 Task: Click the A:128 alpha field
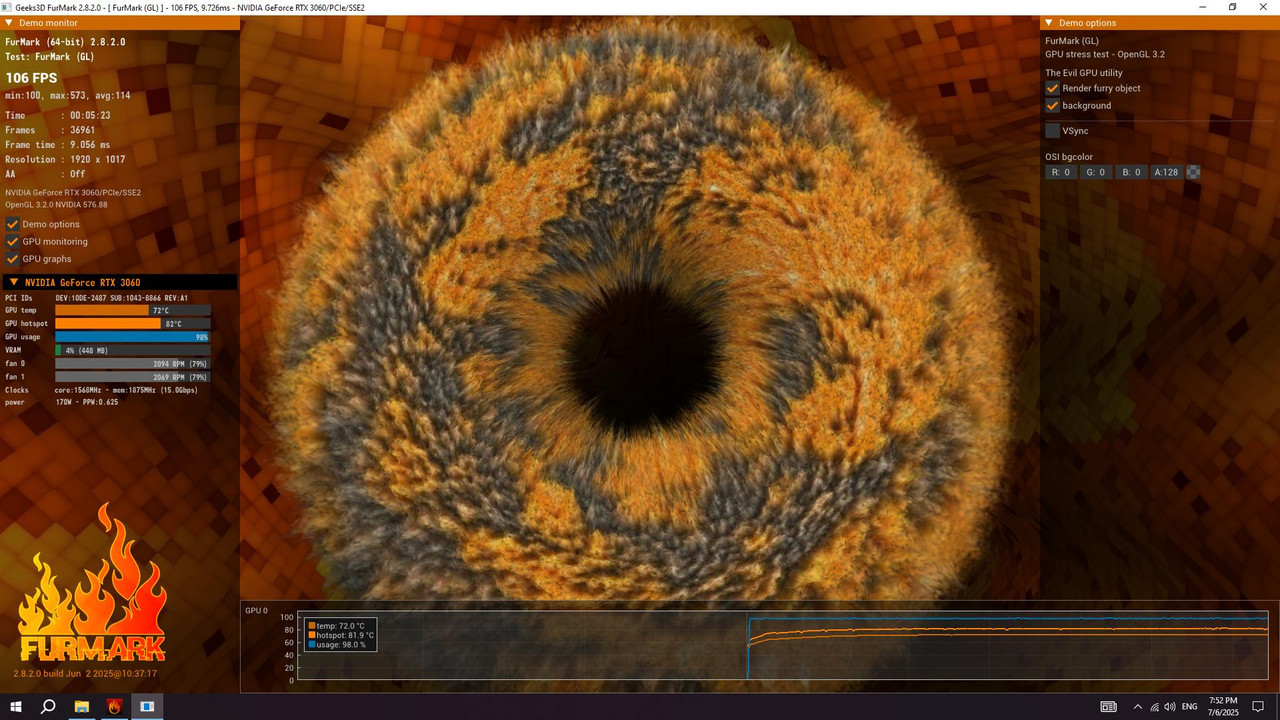[x=1166, y=172]
